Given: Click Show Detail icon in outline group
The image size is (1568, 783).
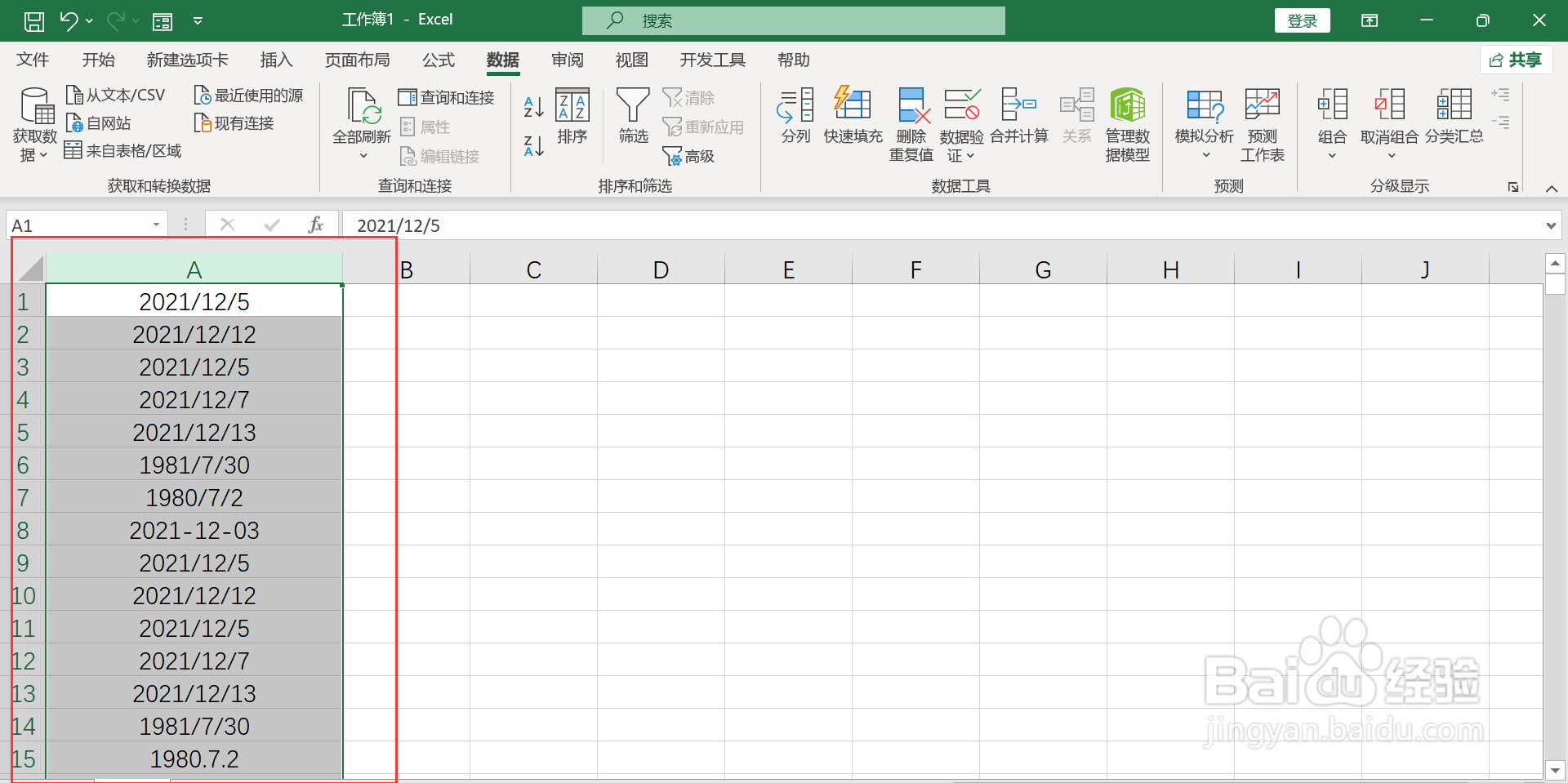Looking at the screenshot, I should pos(1500,95).
